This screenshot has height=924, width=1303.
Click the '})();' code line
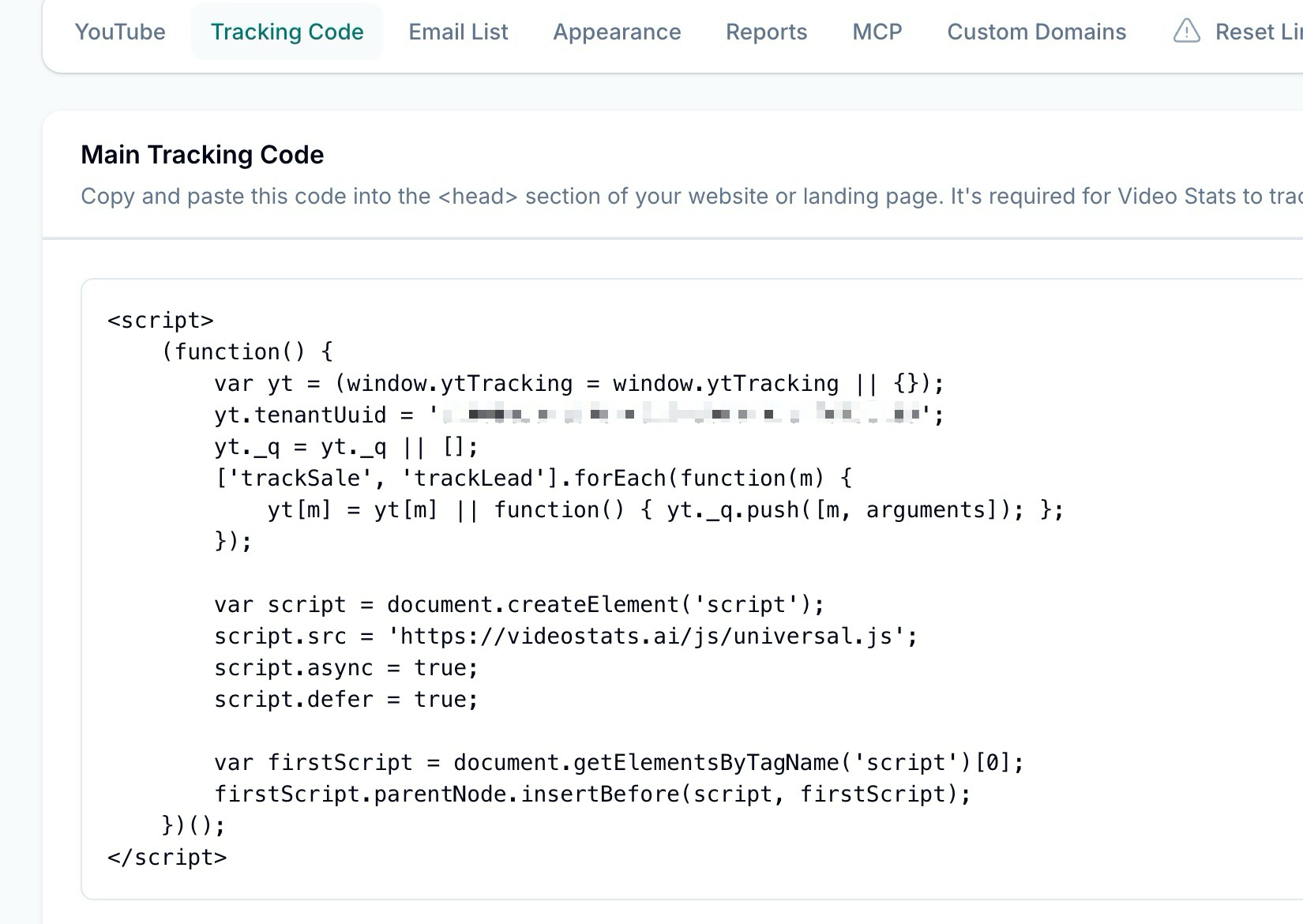point(193,825)
